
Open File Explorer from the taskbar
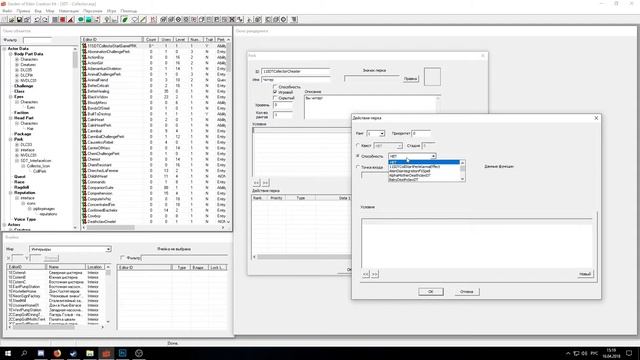[90, 353]
